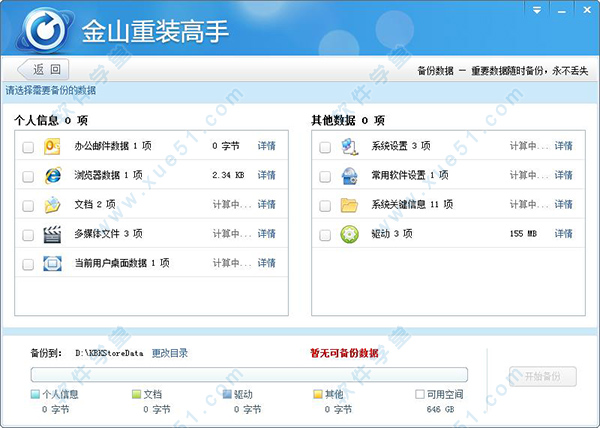Check the 系统关键信息 checkbox
The width and height of the screenshot is (600, 428).
point(325,206)
